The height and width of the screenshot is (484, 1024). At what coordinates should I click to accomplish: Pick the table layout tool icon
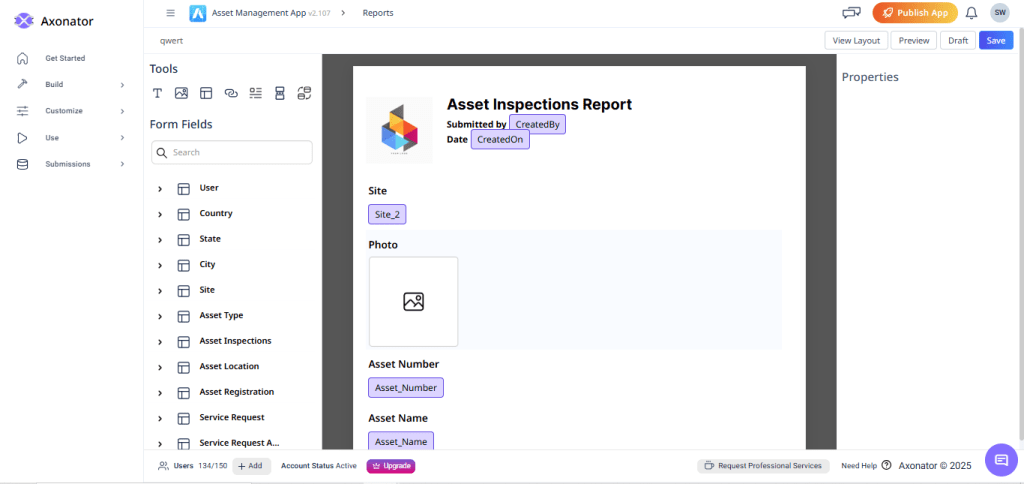pos(206,93)
